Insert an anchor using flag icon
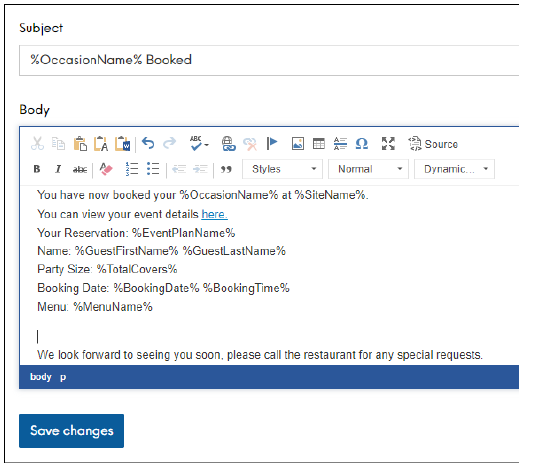Image resolution: width=552 pixels, height=466 pixels. click(x=272, y=143)
